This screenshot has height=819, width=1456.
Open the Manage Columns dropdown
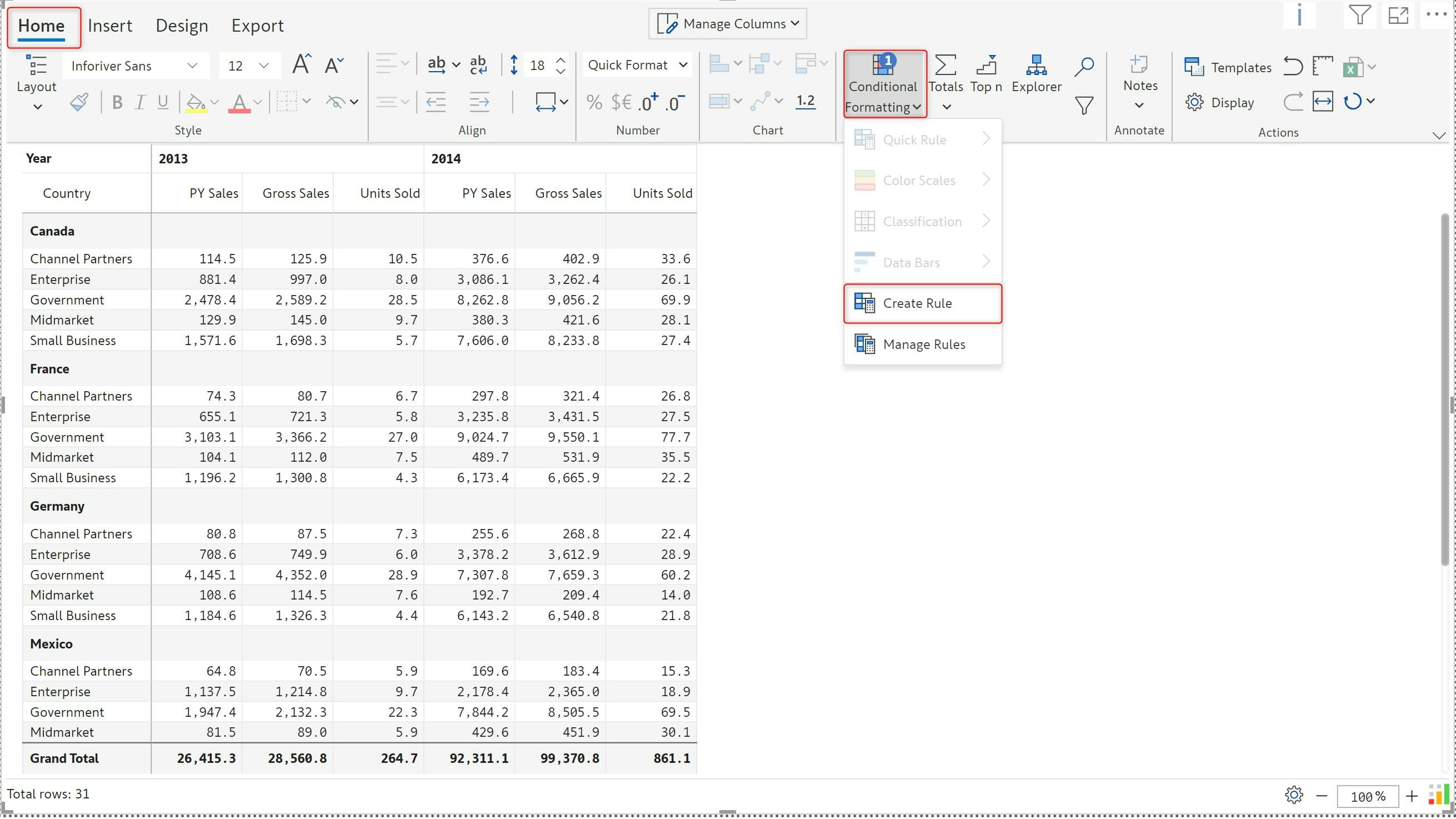727,24
